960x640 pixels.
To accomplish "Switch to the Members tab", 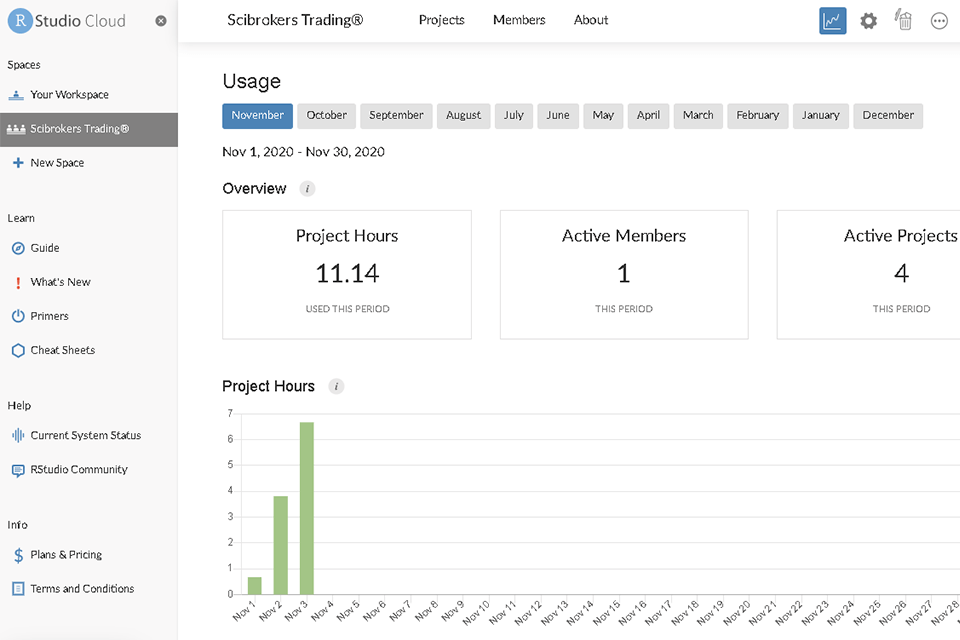I will (519, 20).
